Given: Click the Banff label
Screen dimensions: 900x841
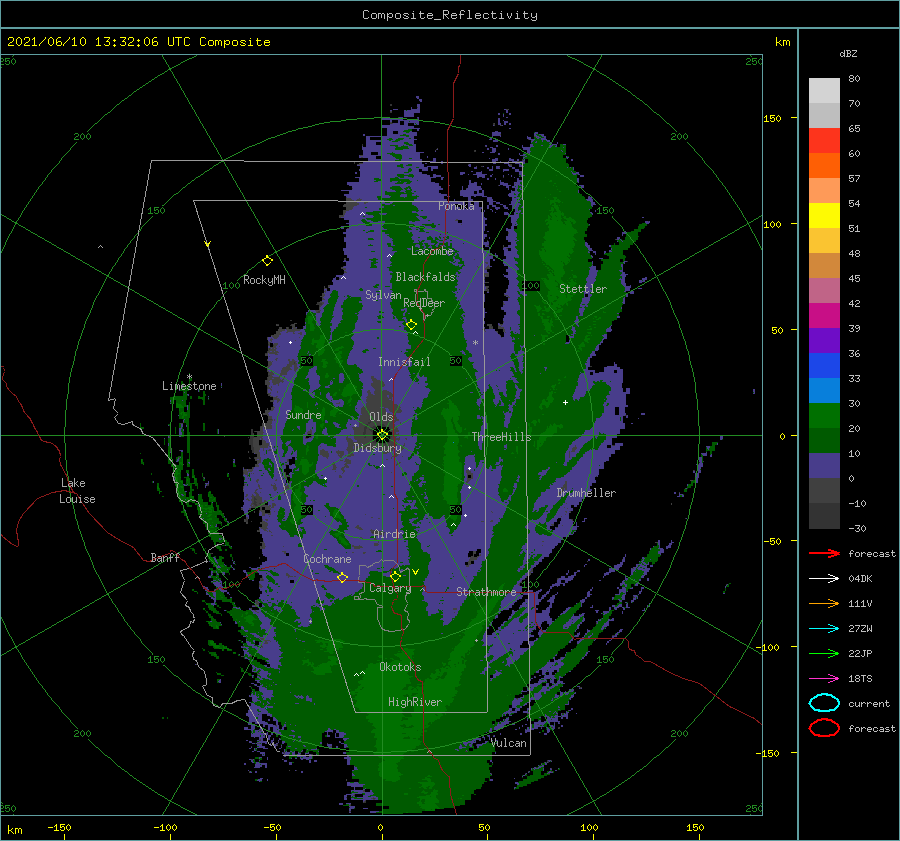Looking at the screenshot, I should click(x=165, y=557).
